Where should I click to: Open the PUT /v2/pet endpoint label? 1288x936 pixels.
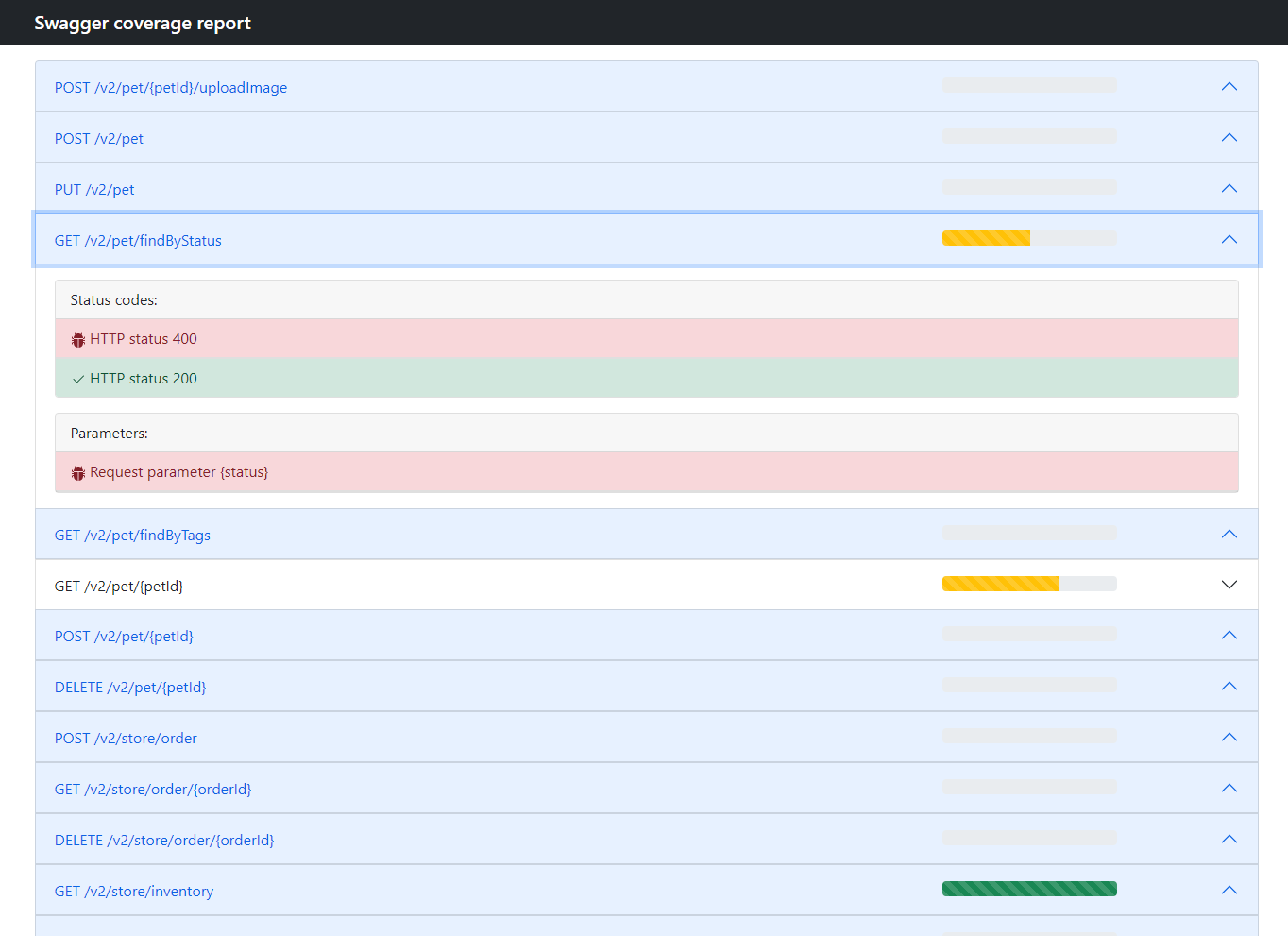click(94, 190)
